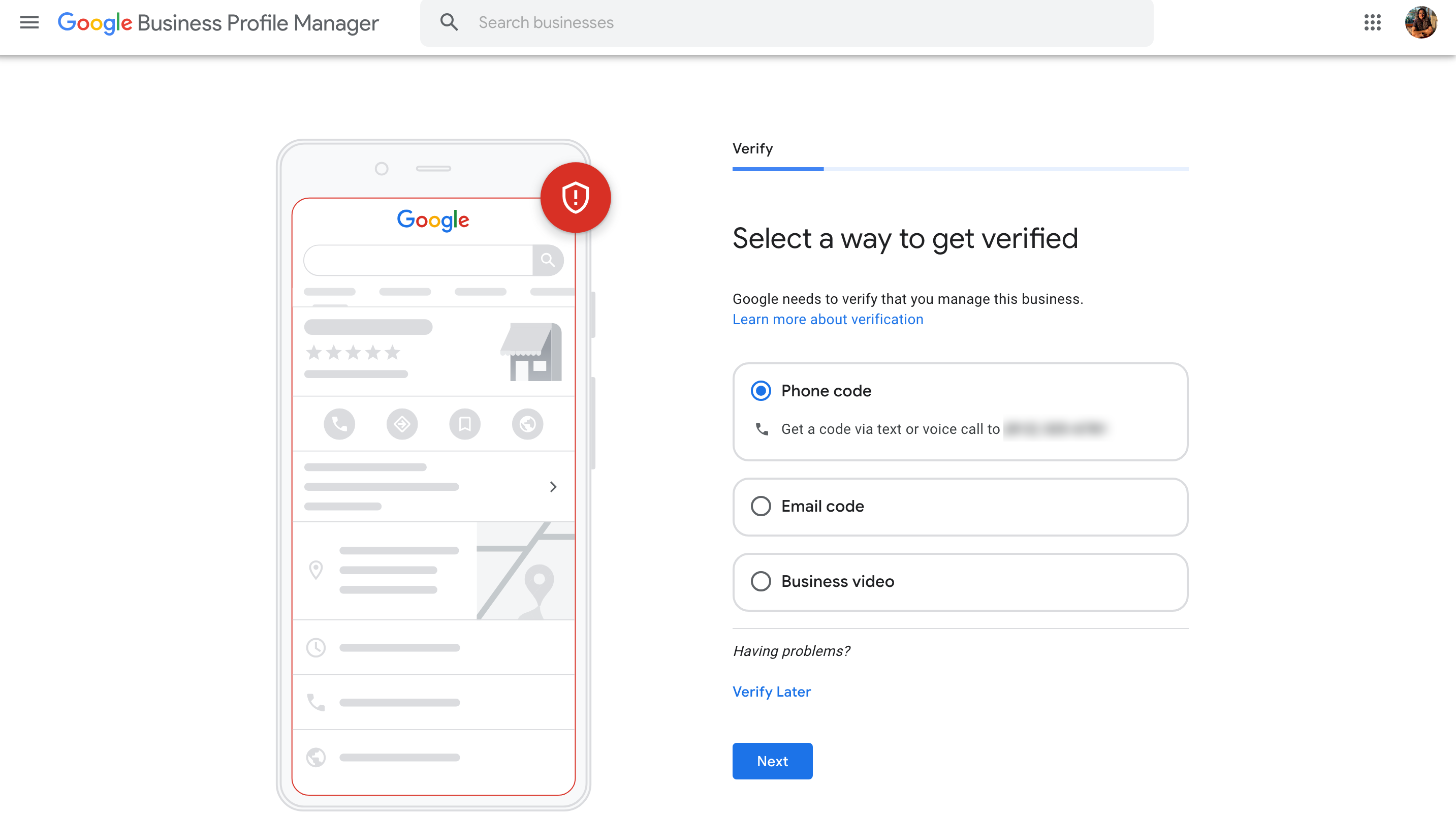Image resolution: width=1456 pixels, height=815 pixels.
Task: Select the Email code radio button
Action: pos(761,506)
